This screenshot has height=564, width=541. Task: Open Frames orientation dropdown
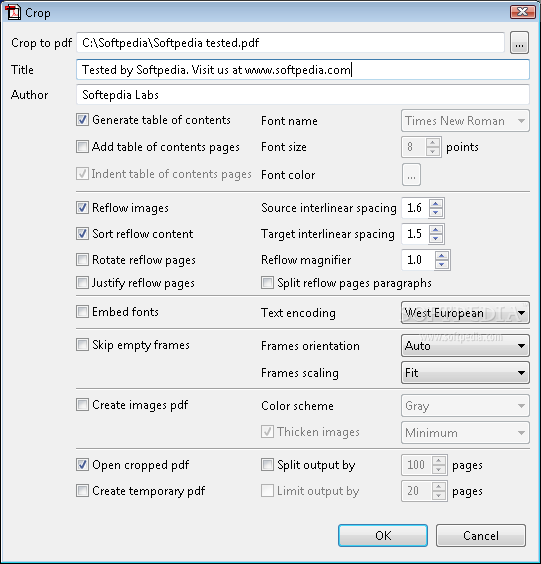[465, 346]
